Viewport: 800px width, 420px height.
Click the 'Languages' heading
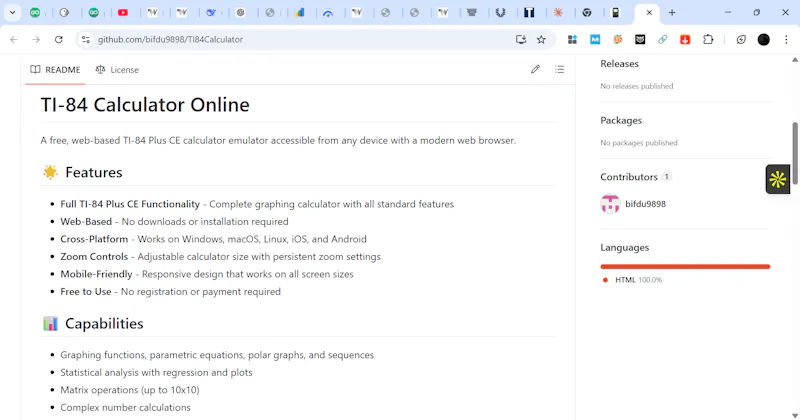pyautogui.click(x=624, y=248)
